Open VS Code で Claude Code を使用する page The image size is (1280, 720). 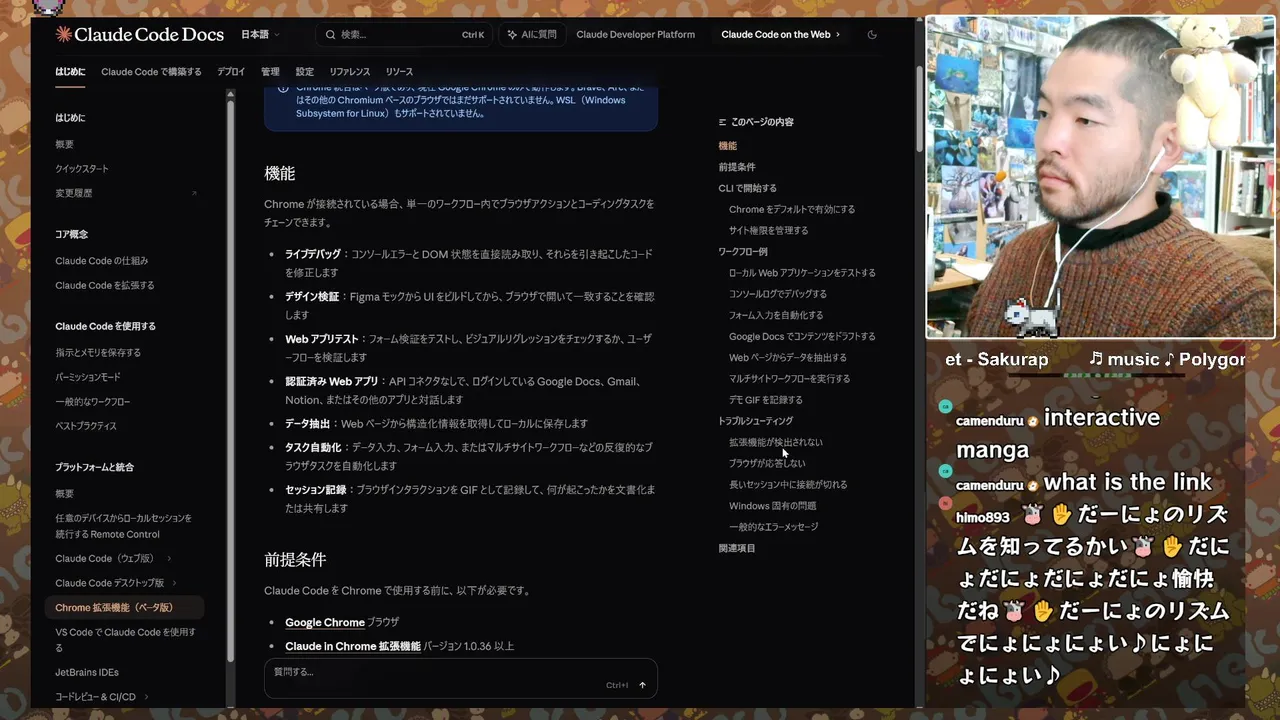[x=125, y=640]
